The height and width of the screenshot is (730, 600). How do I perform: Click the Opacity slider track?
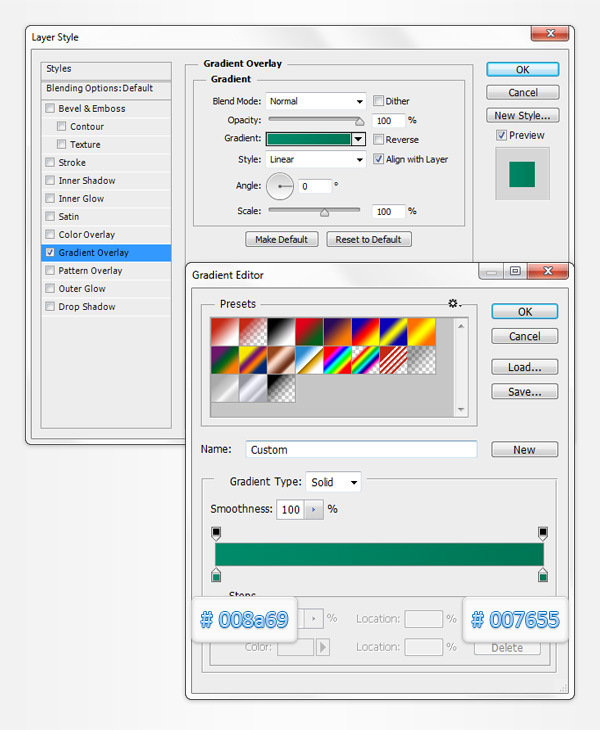[x=313, y=120]
